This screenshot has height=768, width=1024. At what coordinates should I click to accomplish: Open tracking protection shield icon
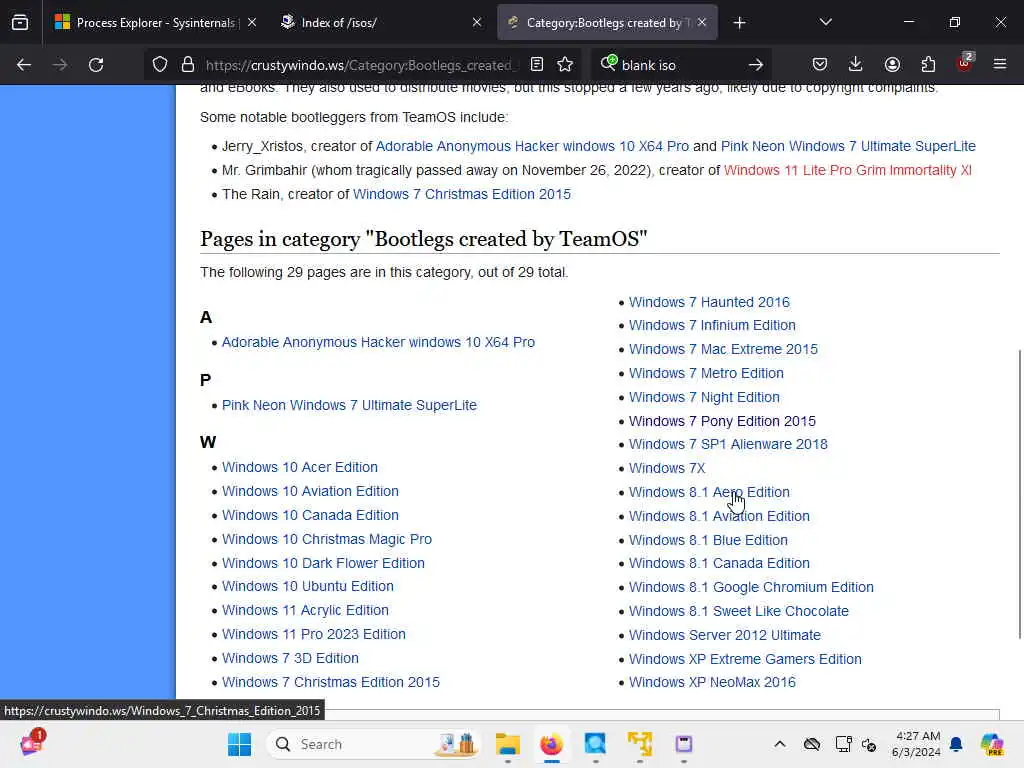click(x=160, y=65)
